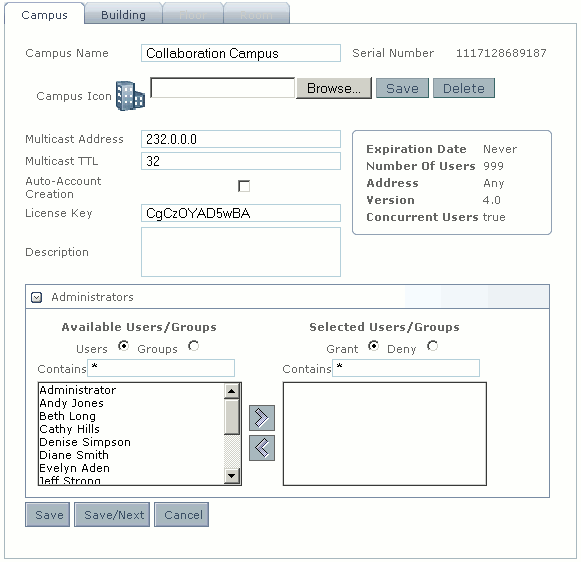Click the Save/Next button

click(112, 515)
